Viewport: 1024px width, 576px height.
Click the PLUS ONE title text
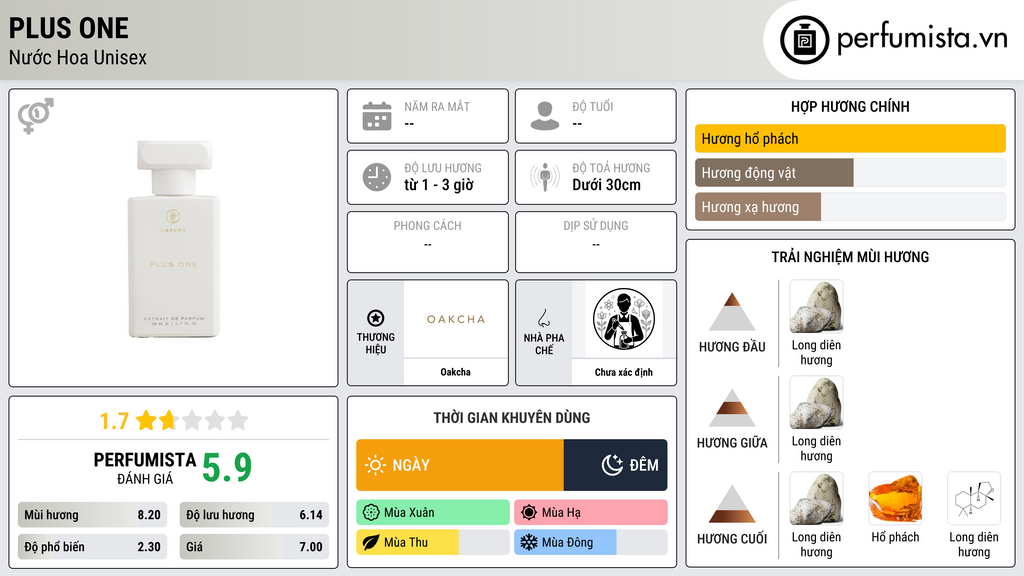69,28
